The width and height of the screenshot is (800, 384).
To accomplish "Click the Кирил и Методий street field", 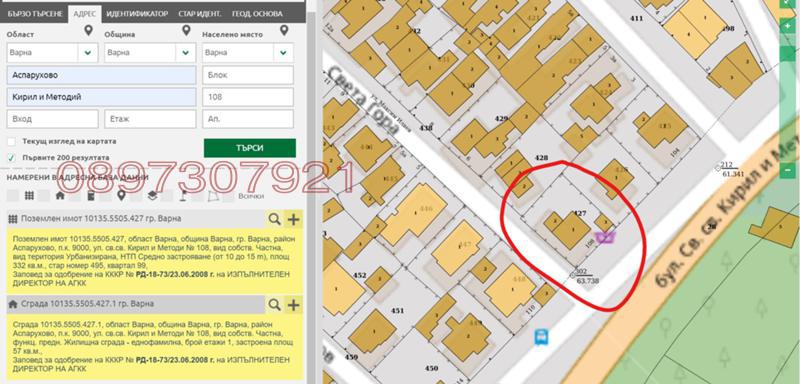I will point(102,97).
